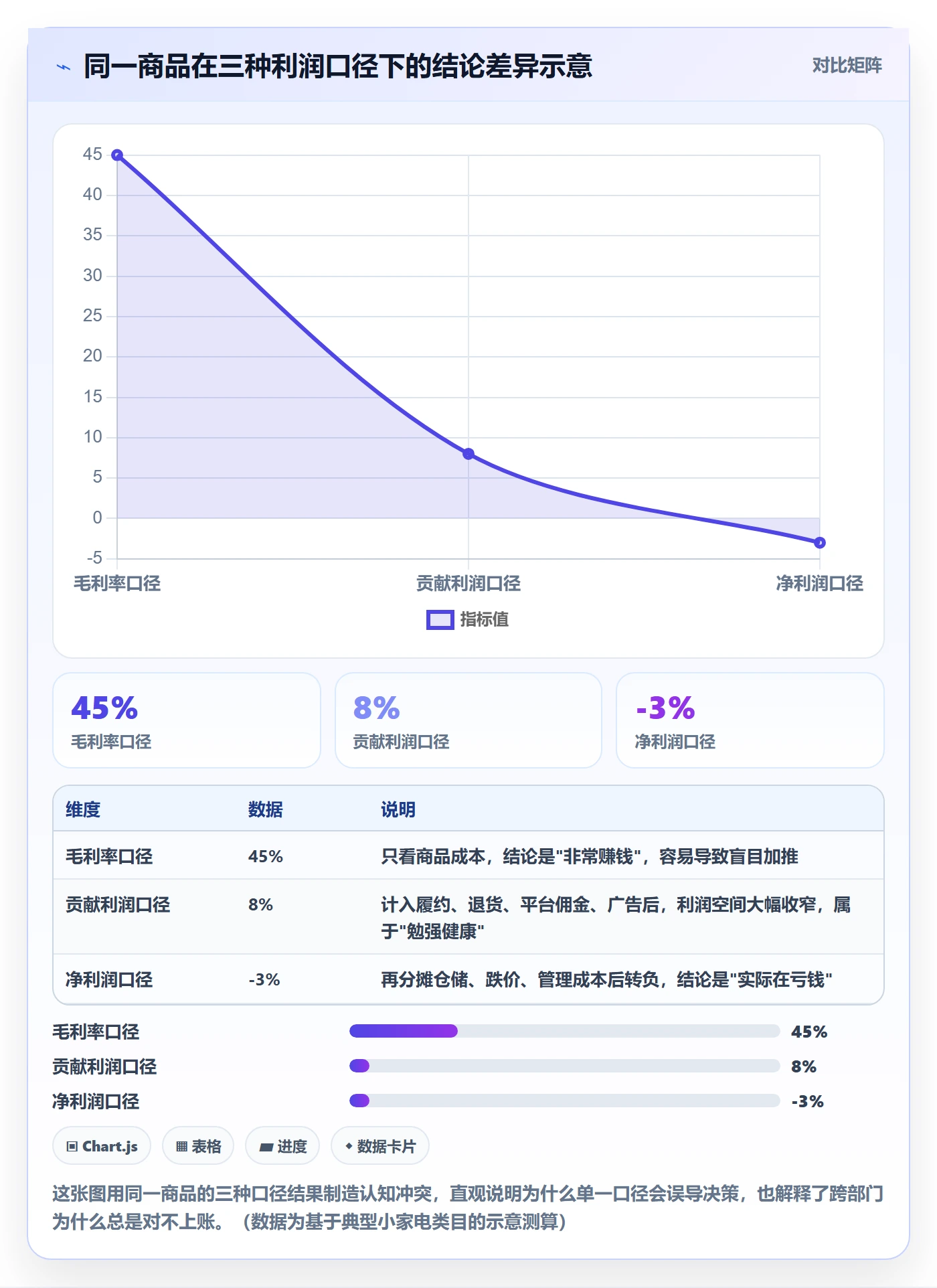
Task: Toggle the 指标值 legend swatch under the chart
Action: pos(440,620)
